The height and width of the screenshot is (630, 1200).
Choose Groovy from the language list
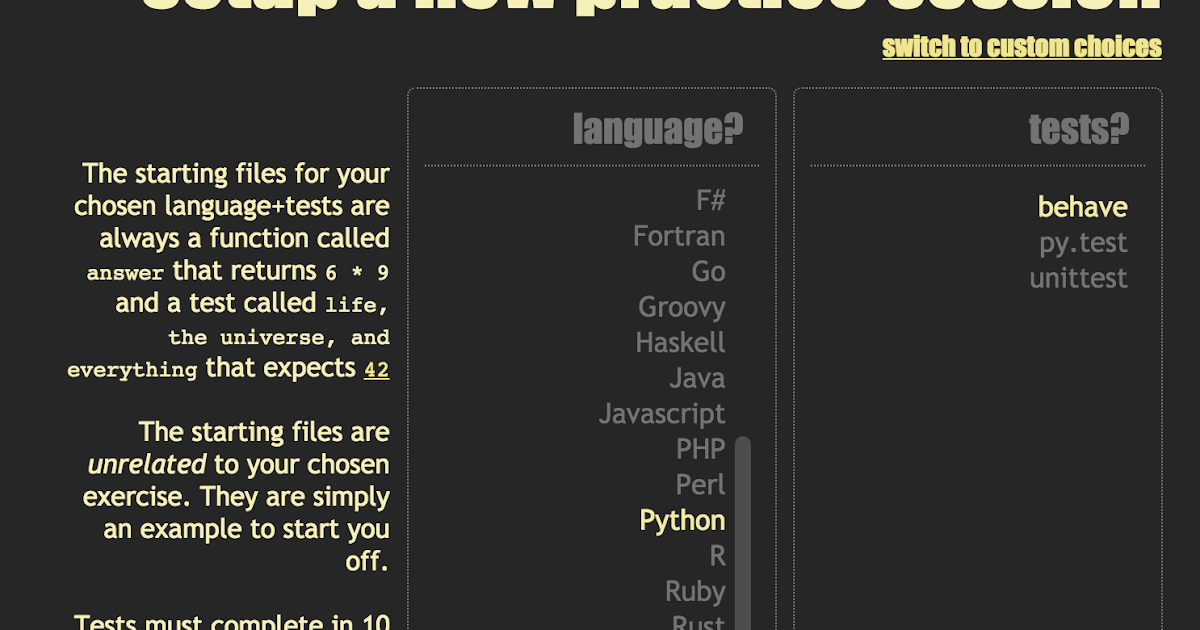[681, 307]
